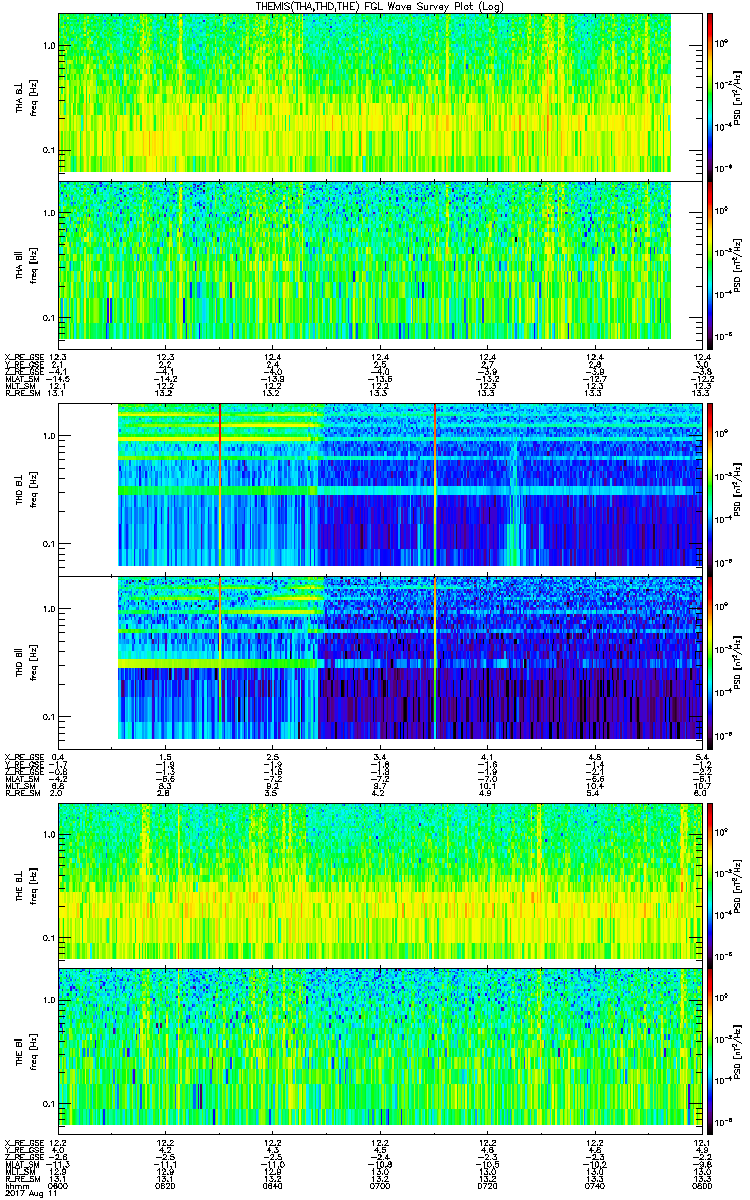
Task: Click the X_RE_GSE row label below THA panels
Action: pos(22,357)
